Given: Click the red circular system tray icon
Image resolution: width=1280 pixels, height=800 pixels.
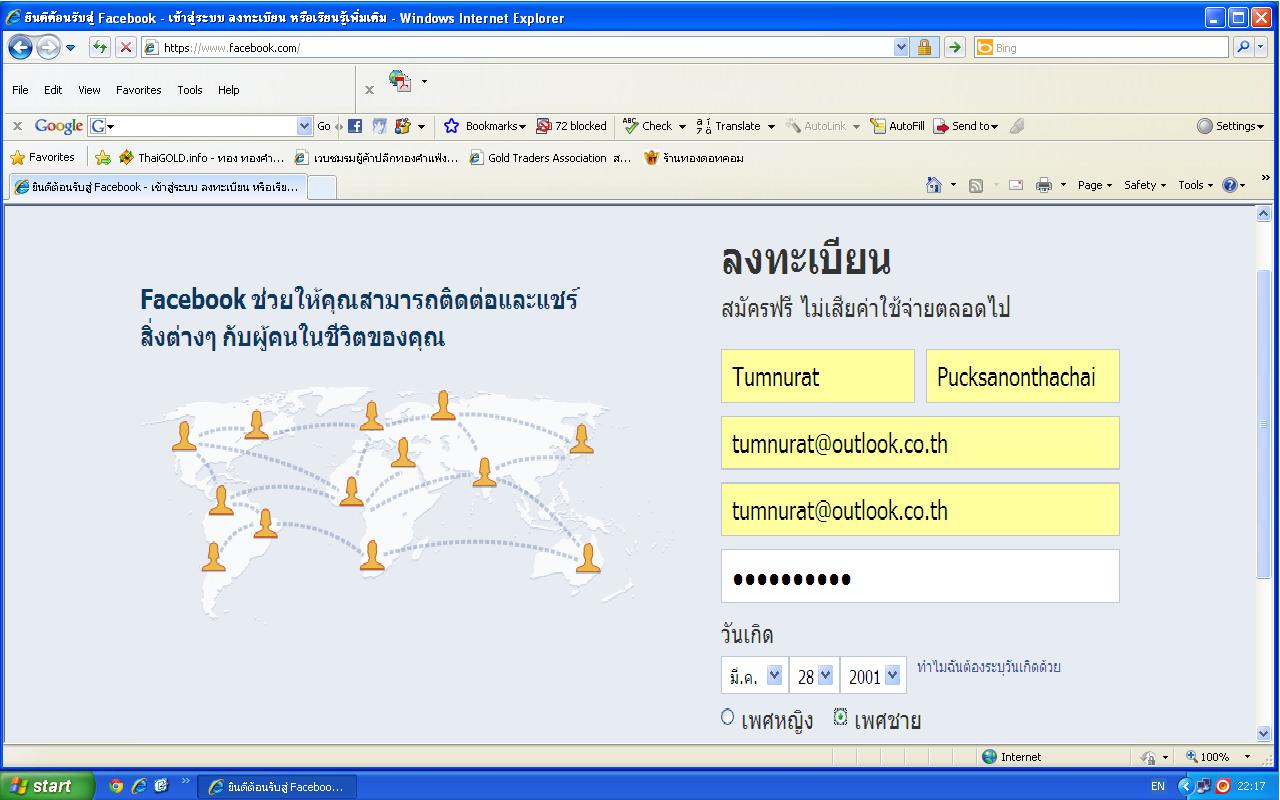Looking at the screenshot, I should pyautogui.click(x=1222, y=786).
